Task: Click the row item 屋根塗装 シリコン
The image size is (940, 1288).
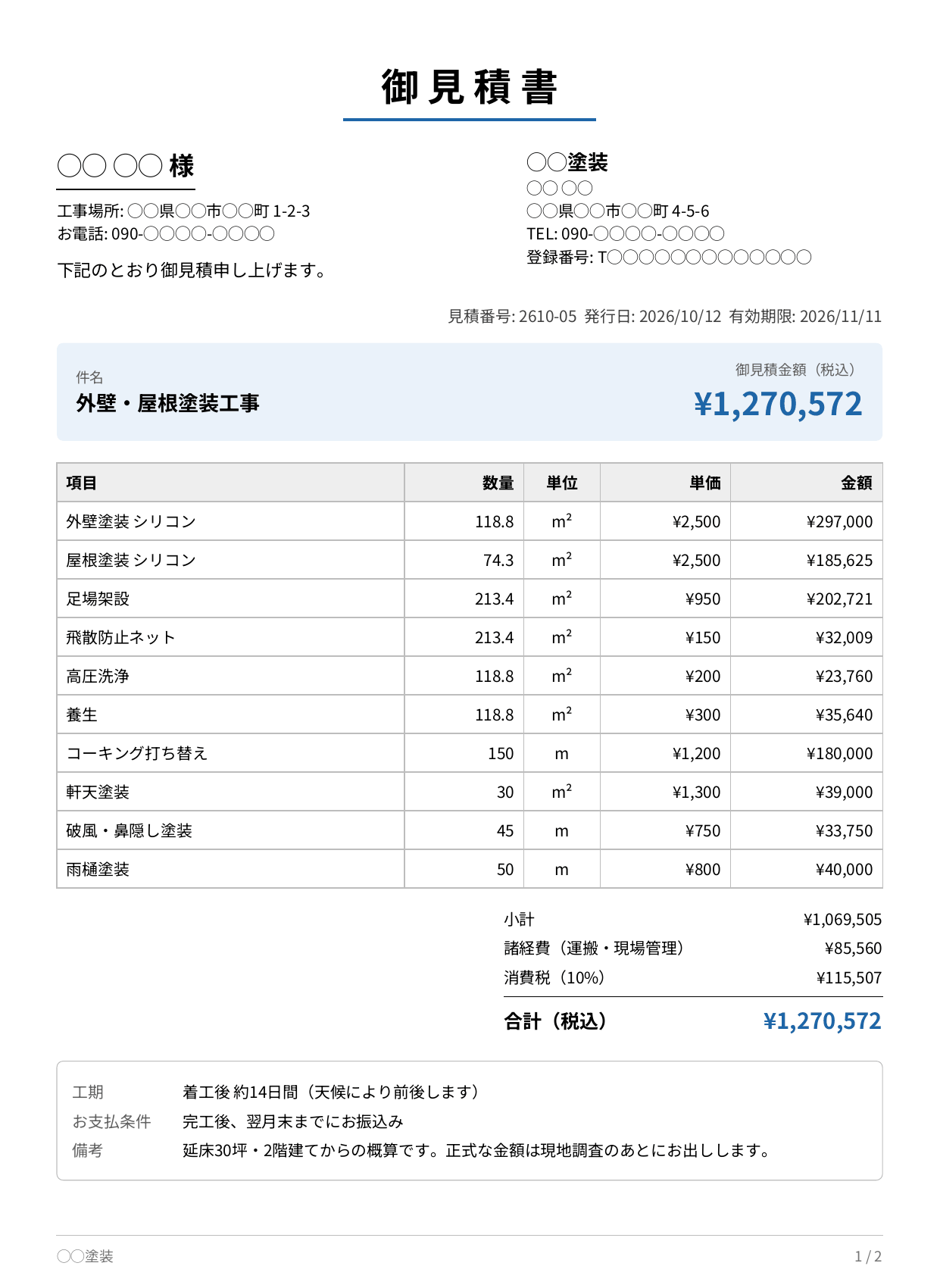Action: [131, 560]
